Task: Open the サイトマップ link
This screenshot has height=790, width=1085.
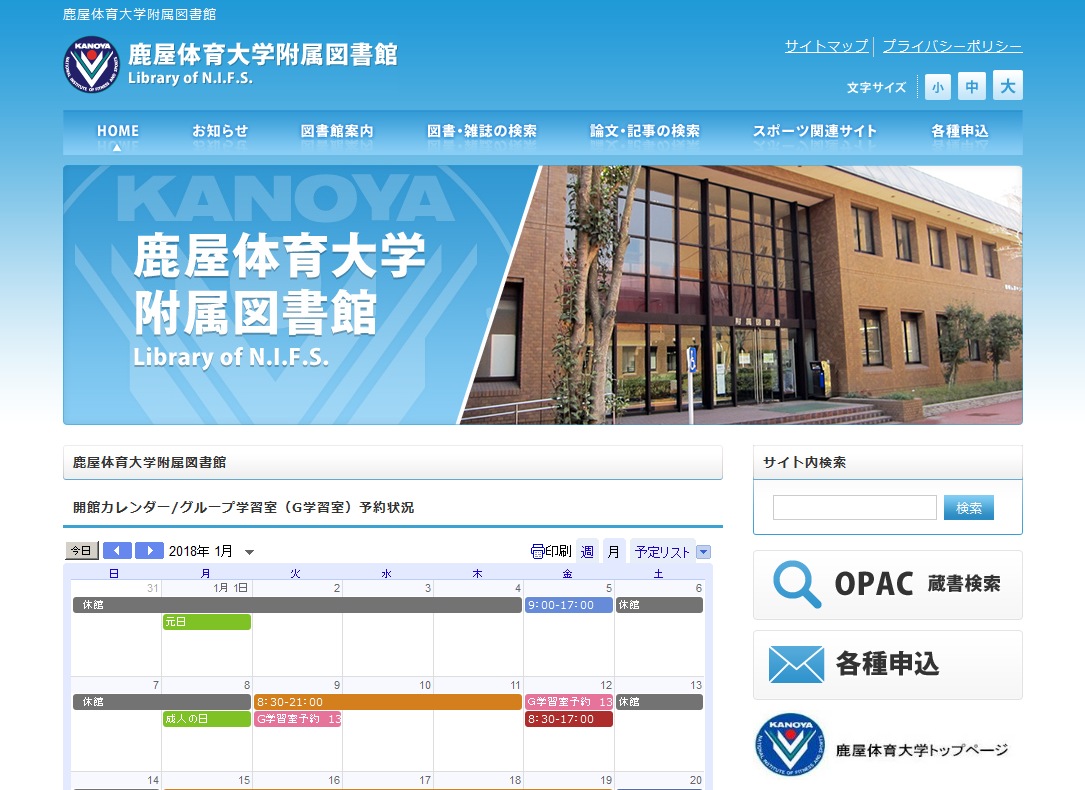Action: (826, 46)
